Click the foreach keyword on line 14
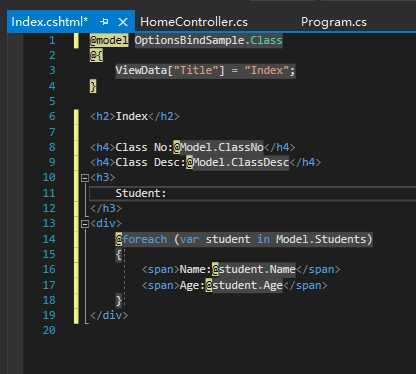This screenshot has width=416, height=374. coord(145,239)
